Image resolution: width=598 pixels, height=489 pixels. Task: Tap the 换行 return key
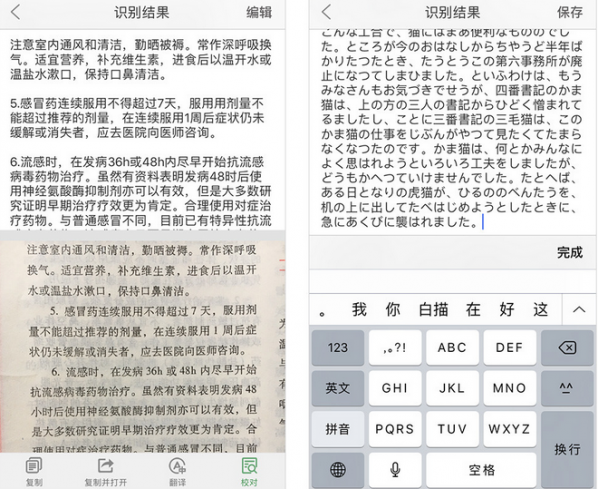(x=567, y=449)
